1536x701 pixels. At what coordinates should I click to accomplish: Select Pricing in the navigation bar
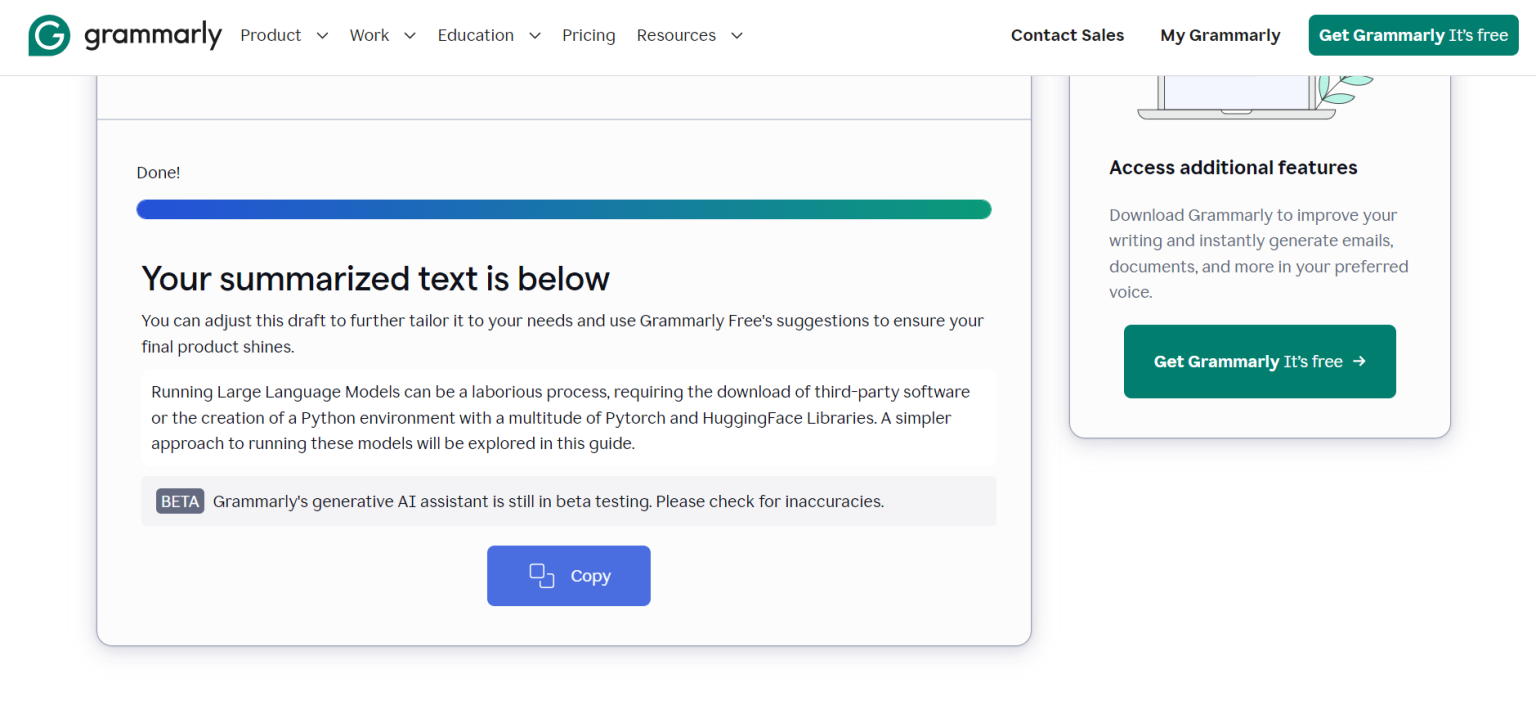pyautogui.click(x=588, y=35)
